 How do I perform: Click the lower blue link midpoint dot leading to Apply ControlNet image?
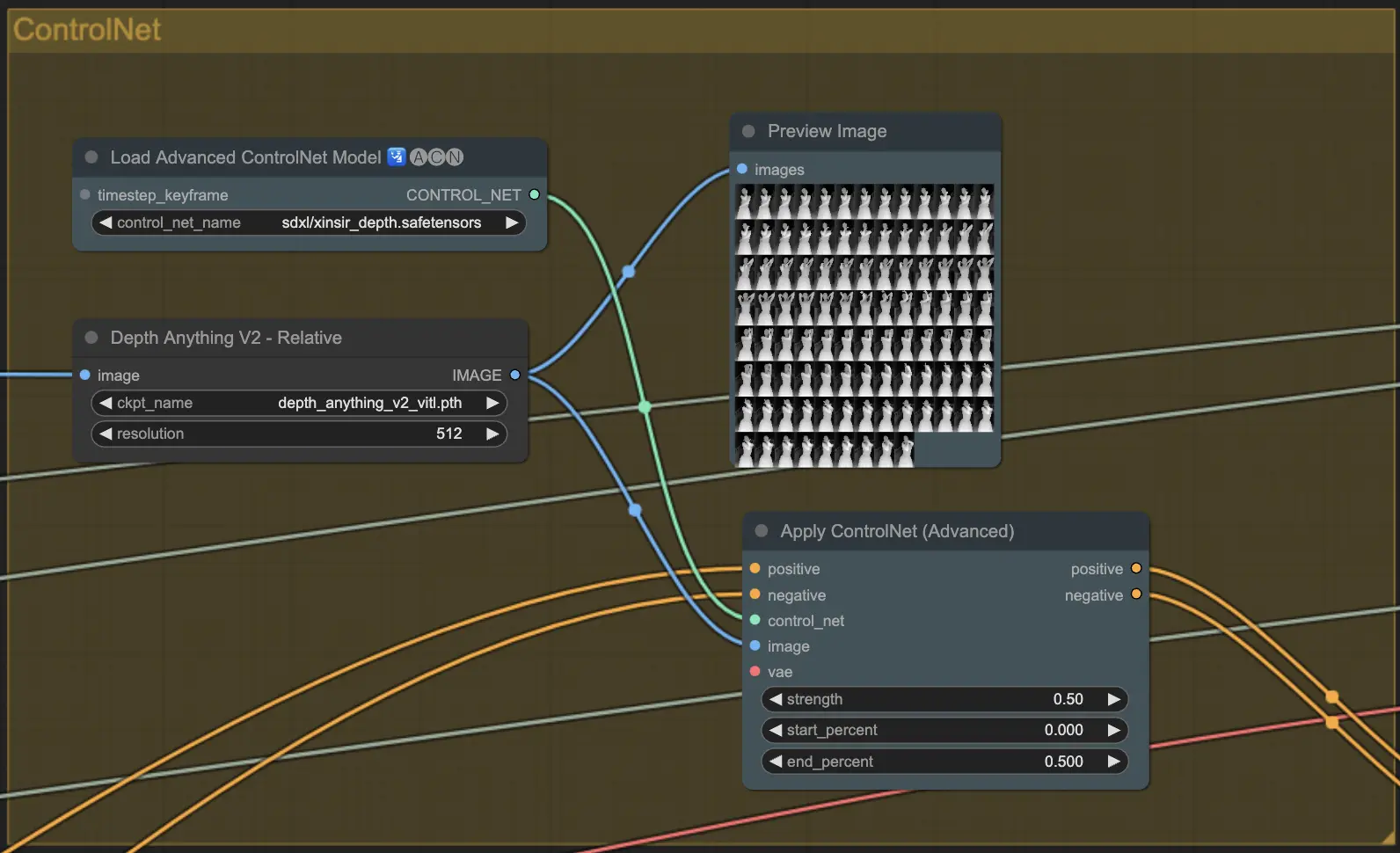click(636, 510)
